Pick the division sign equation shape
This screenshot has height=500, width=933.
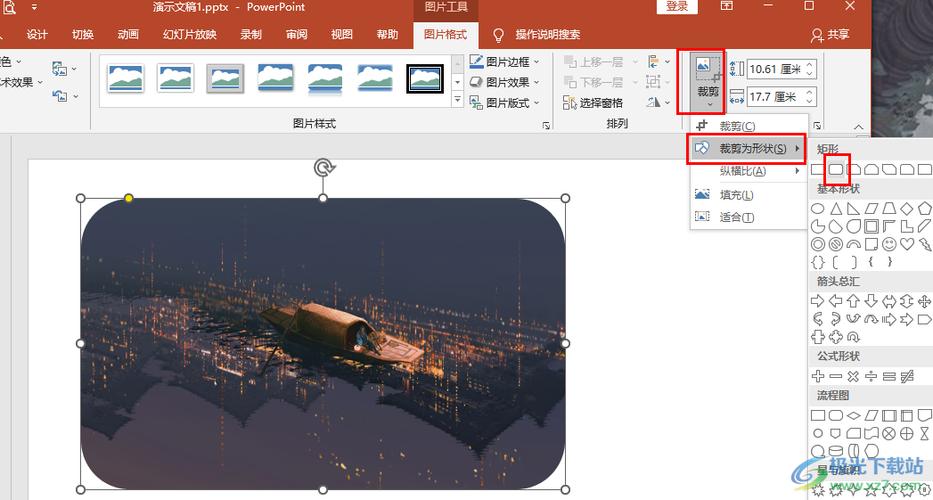[x=871, y=376]
